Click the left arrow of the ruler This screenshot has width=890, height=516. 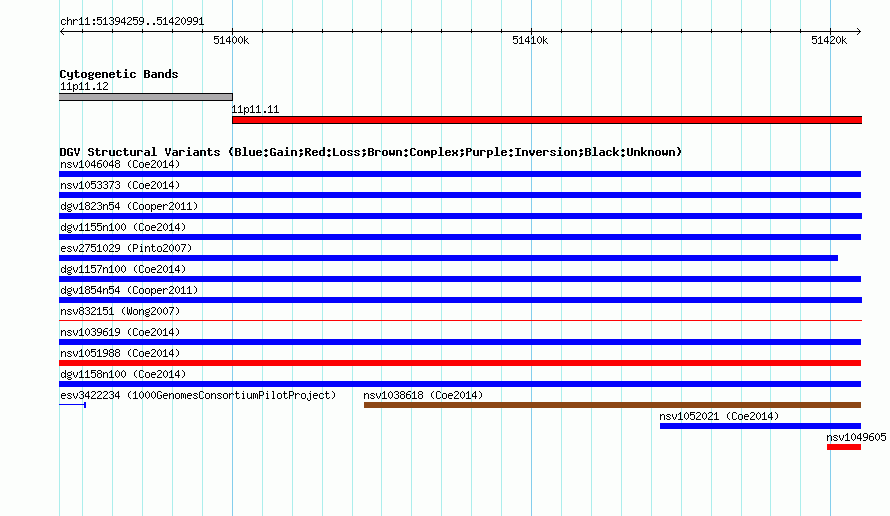tap(62, 31)
